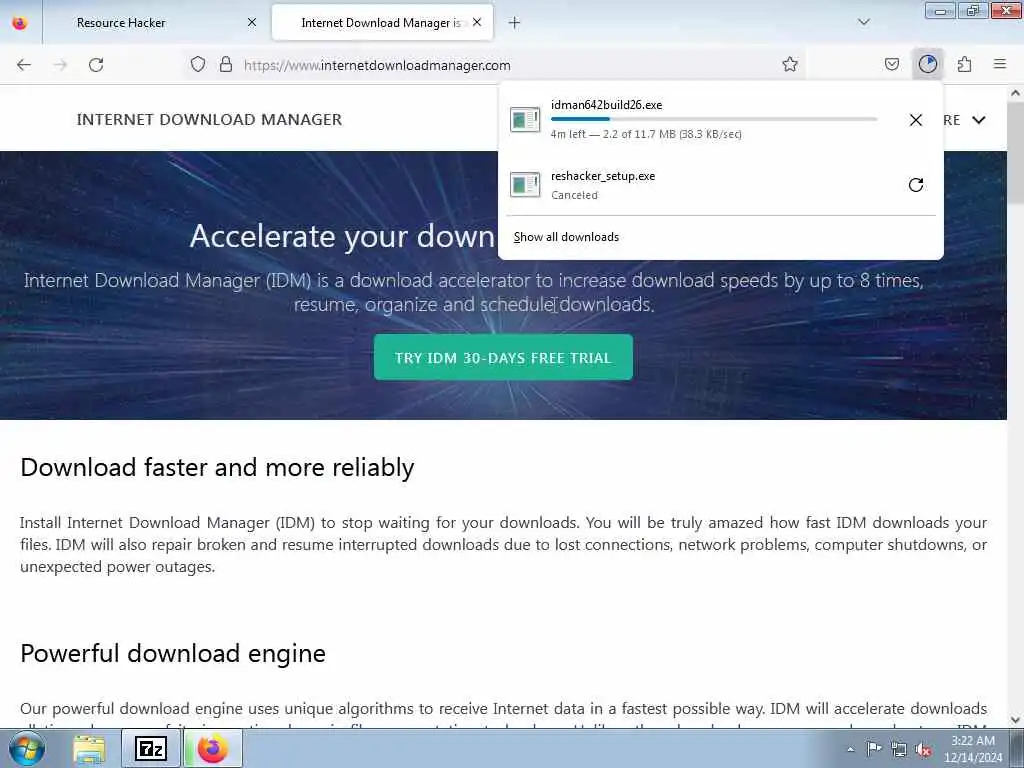Click the muted volume tray icon

(x=923, y=750)
